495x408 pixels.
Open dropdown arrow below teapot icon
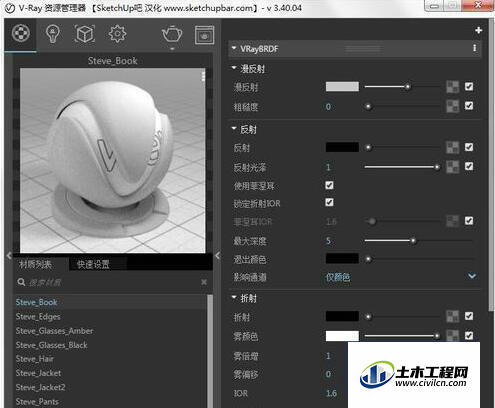tap(172, 49)
